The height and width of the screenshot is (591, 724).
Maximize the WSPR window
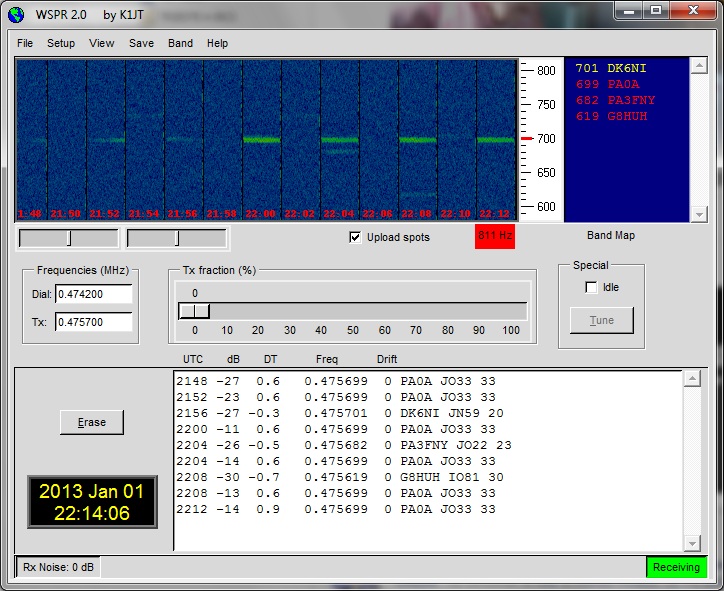(x=656, y=10)
